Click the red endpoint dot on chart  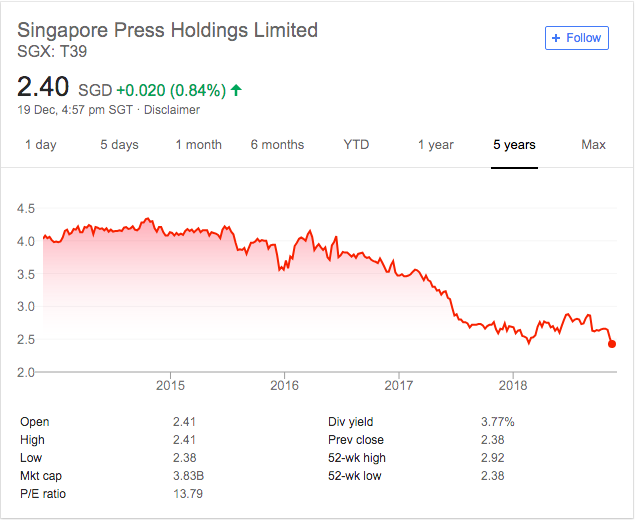(x=612, y=344)
